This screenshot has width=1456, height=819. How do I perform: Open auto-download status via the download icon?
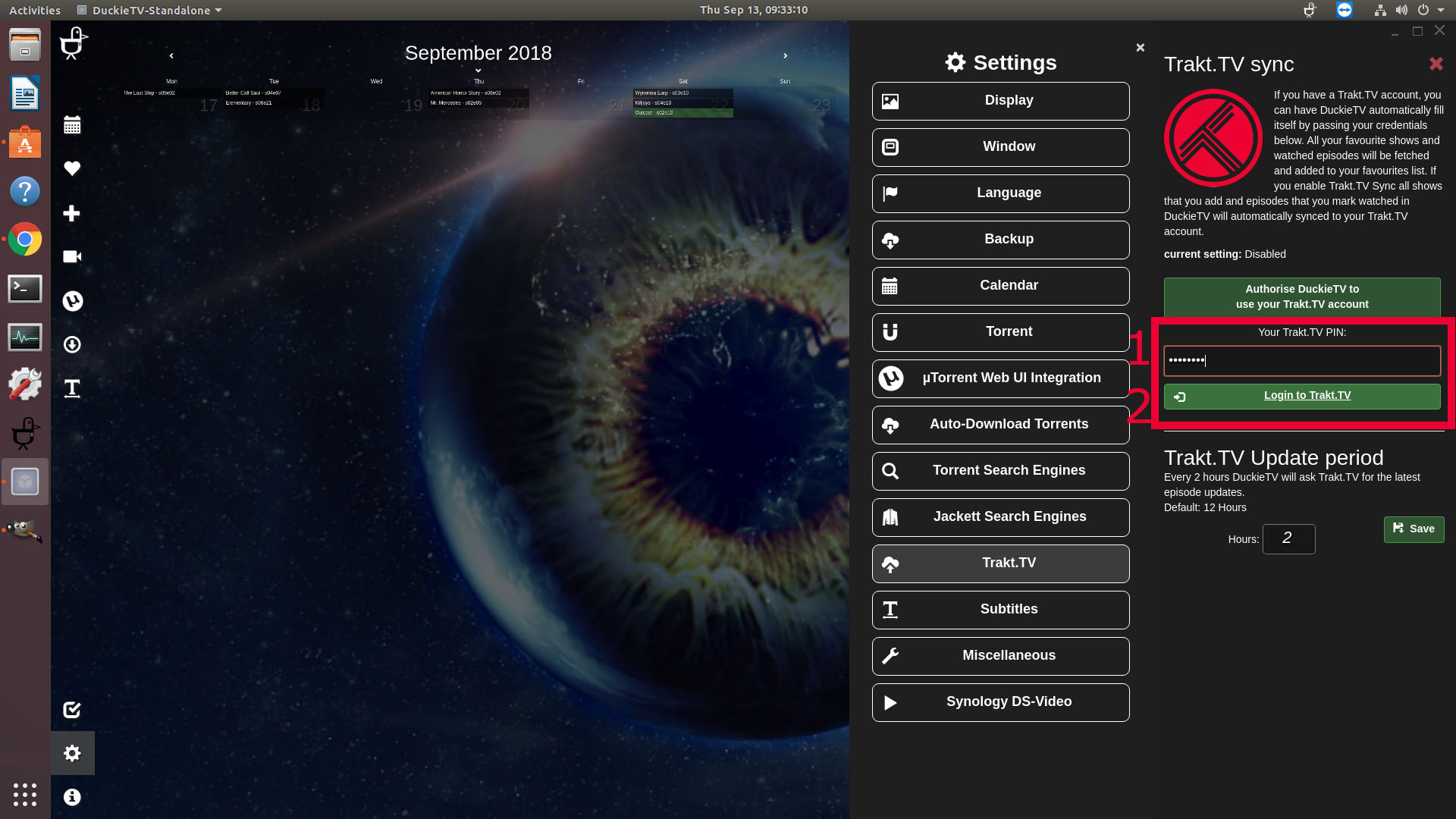[72, 344]
